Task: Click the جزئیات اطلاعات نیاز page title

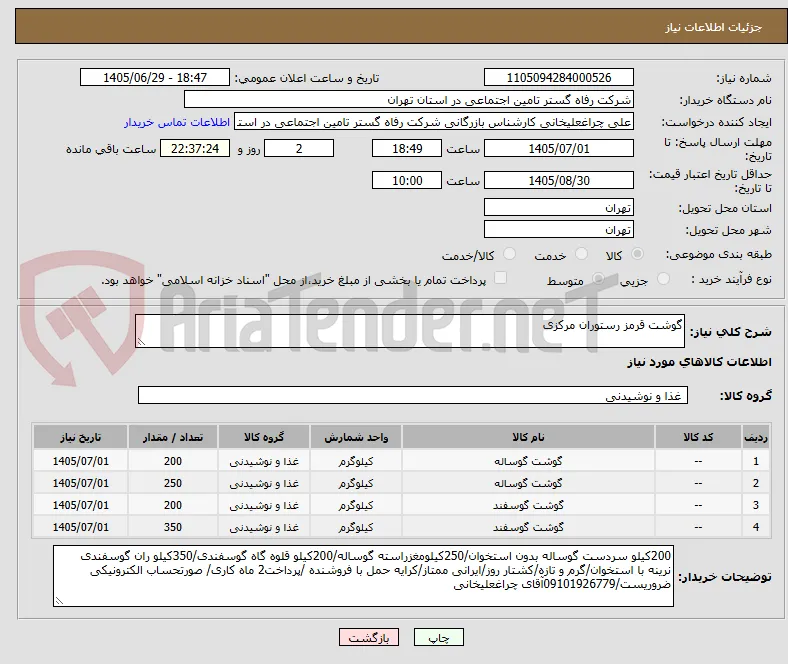Action: pyautogui.click(x=714, y=27)
